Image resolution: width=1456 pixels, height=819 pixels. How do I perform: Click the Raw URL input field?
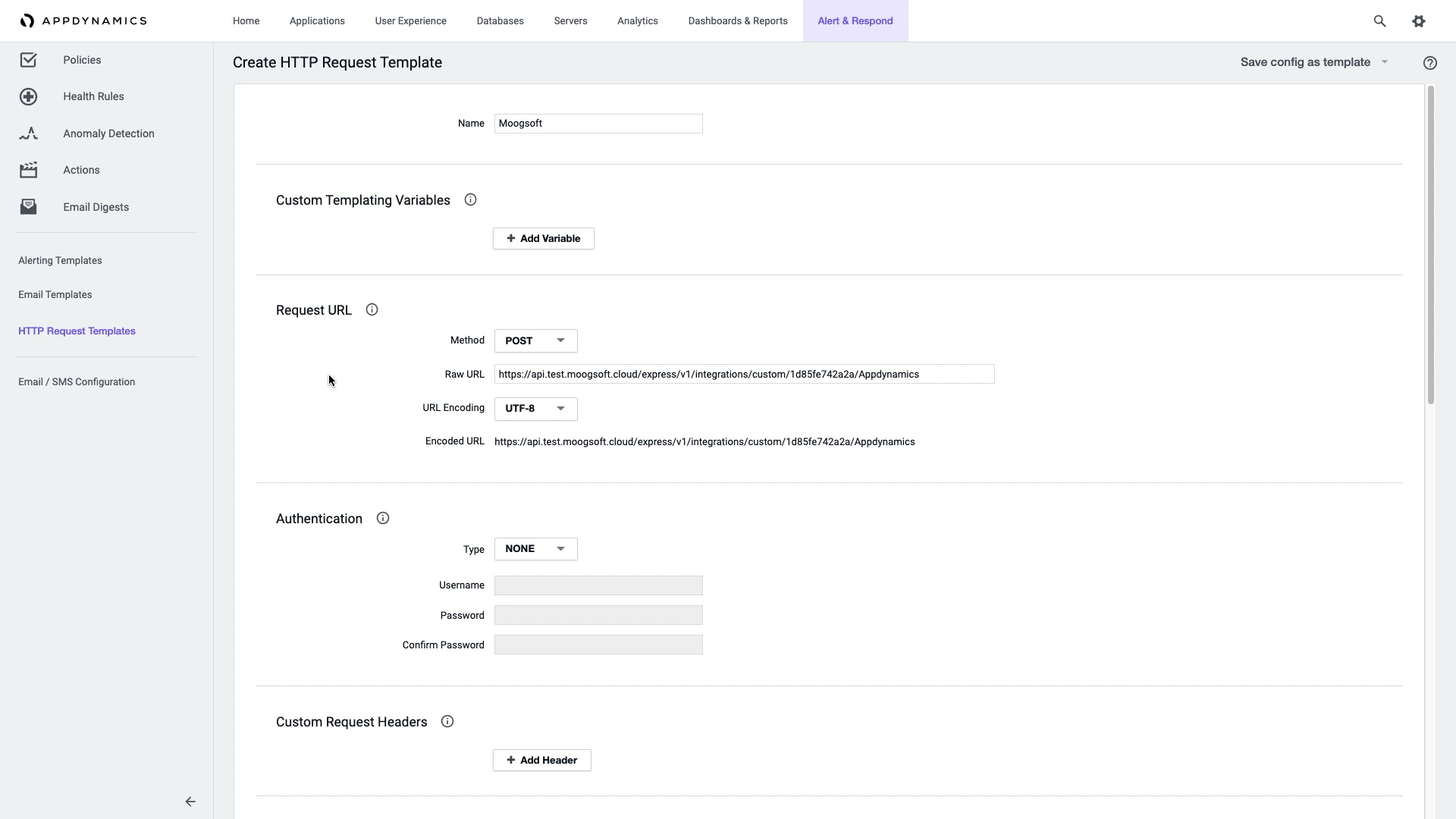tap(744, 375)
